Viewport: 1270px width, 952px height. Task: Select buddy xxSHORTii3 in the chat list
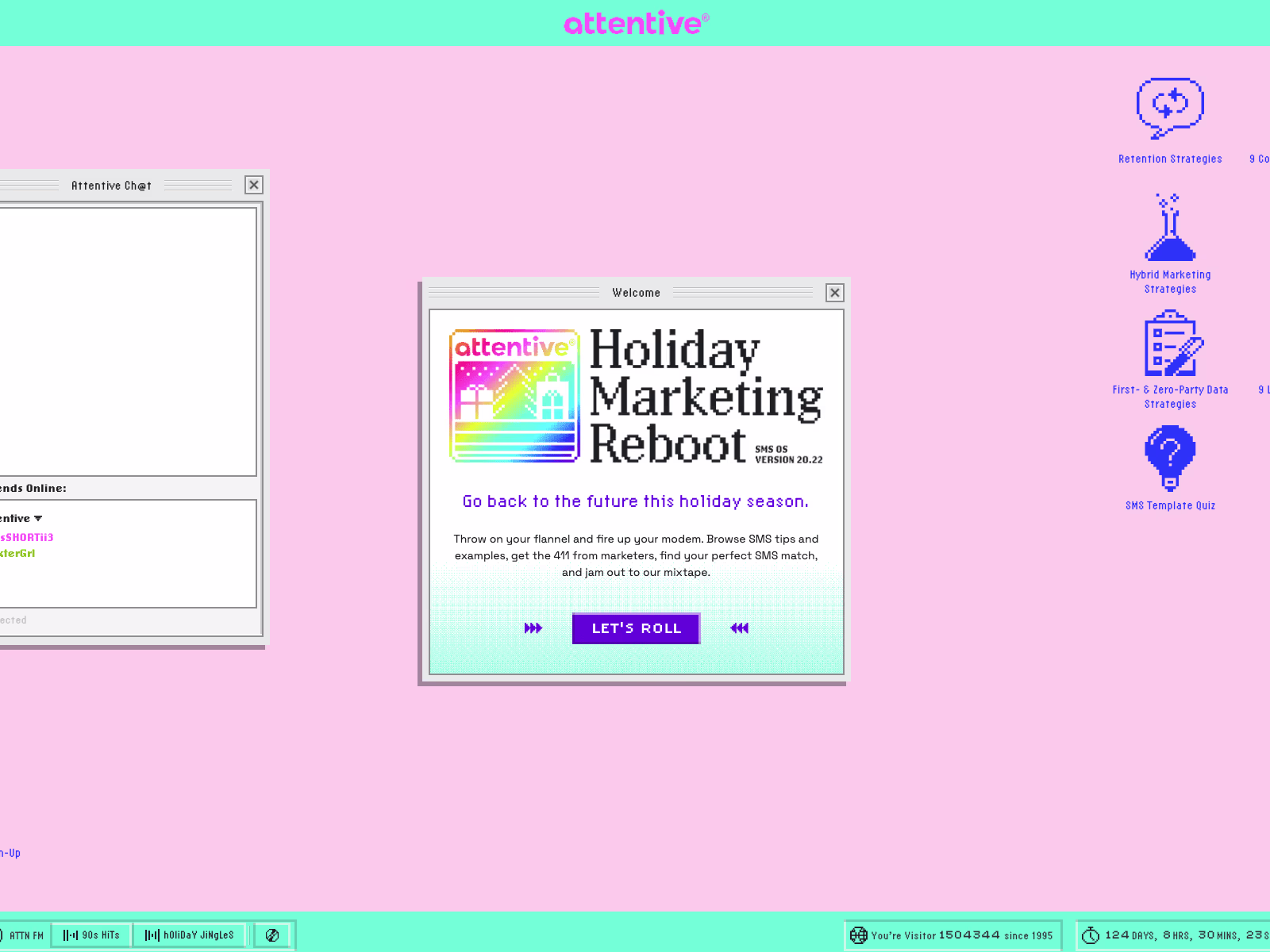click(26, 536)
